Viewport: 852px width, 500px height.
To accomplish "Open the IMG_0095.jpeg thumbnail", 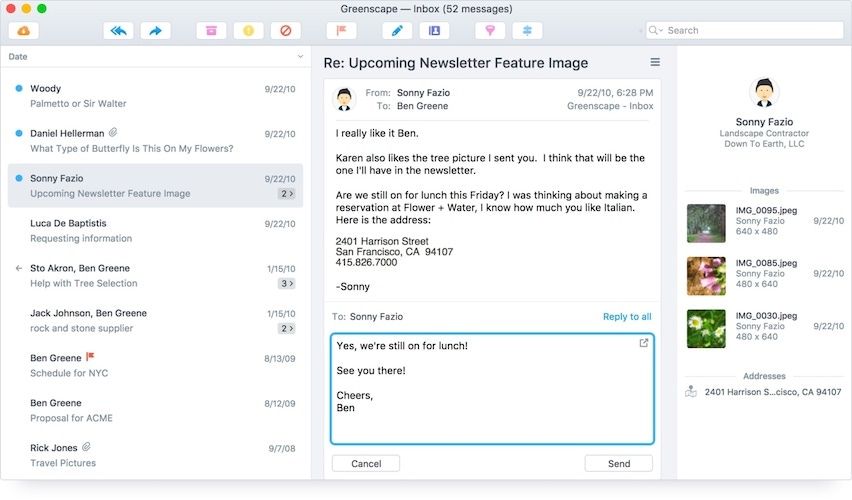I will point(706,223).
